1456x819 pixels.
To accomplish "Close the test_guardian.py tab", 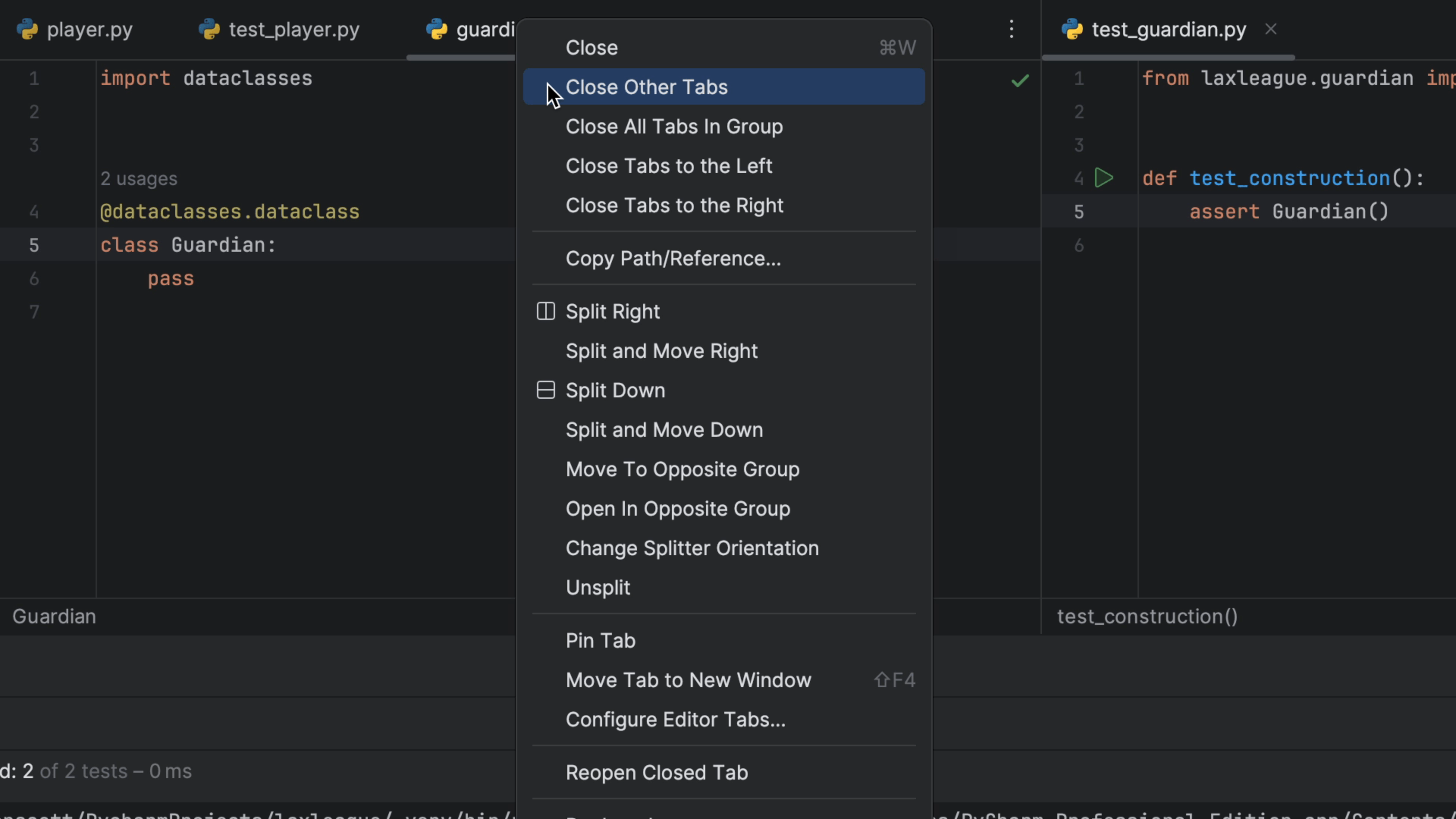I will click(x=1271, y=30).
